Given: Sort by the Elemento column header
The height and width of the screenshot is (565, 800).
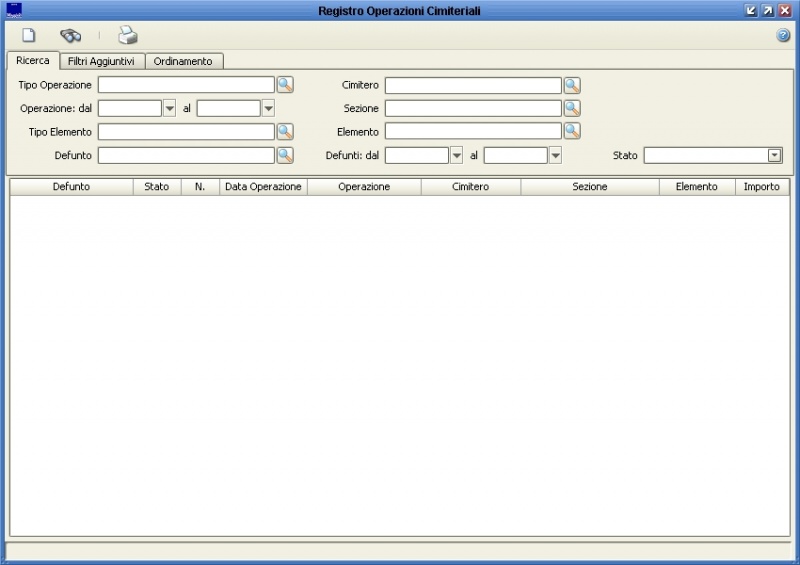Looking at the screenshot, I should [x=697, y=187].
